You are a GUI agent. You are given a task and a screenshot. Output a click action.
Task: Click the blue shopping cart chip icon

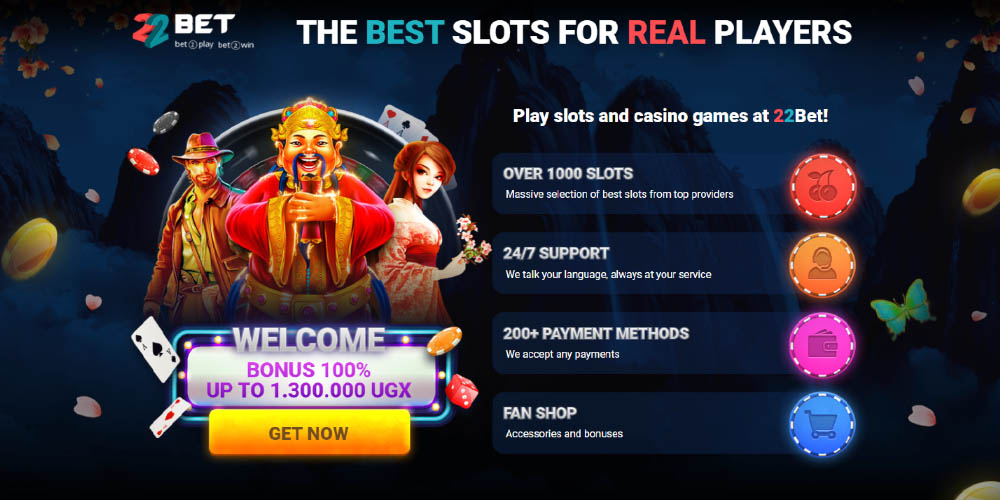(823, 423)
